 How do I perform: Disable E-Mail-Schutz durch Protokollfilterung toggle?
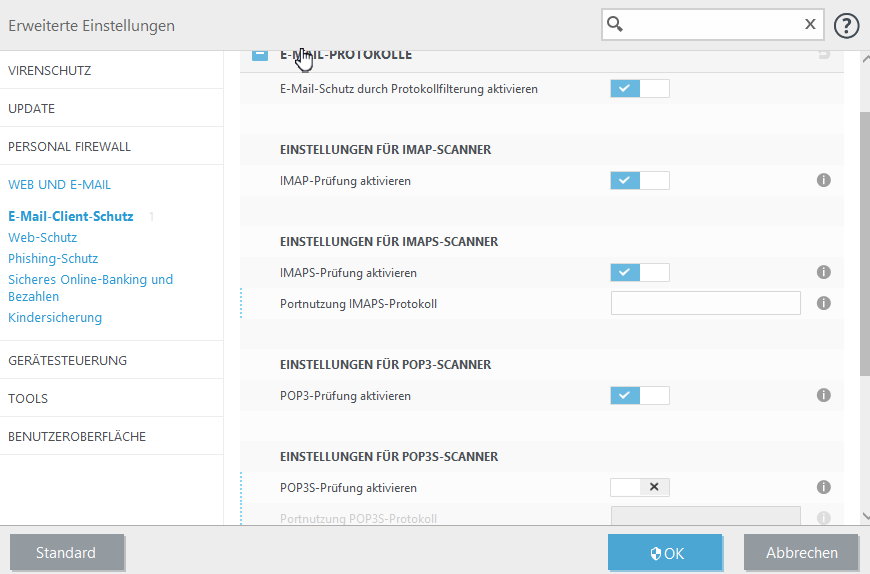(639, 89)
